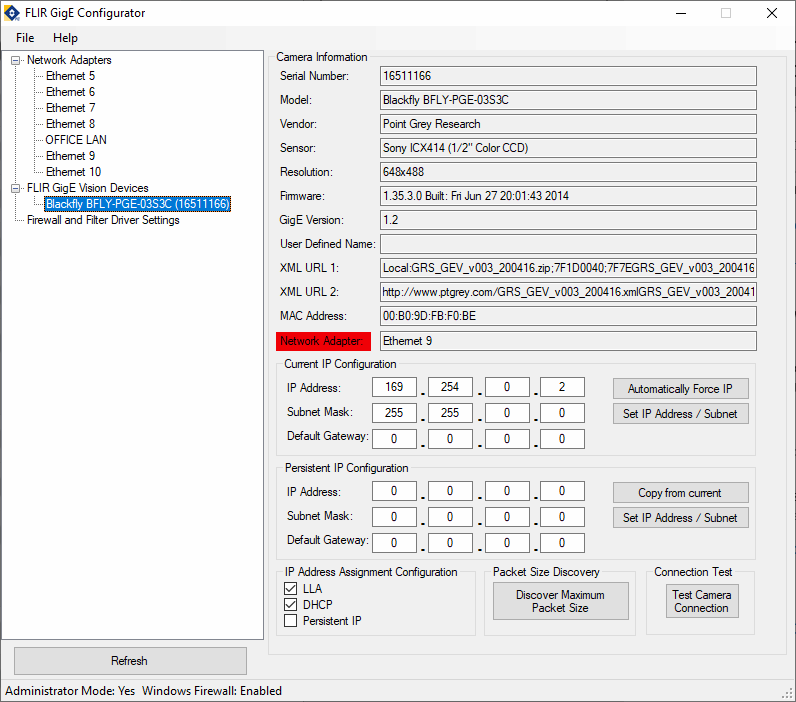This screenshot has width=796, height=702.
Task: Select Ethernet 5 adapter in tree
Action: click(x=70, y=76)
